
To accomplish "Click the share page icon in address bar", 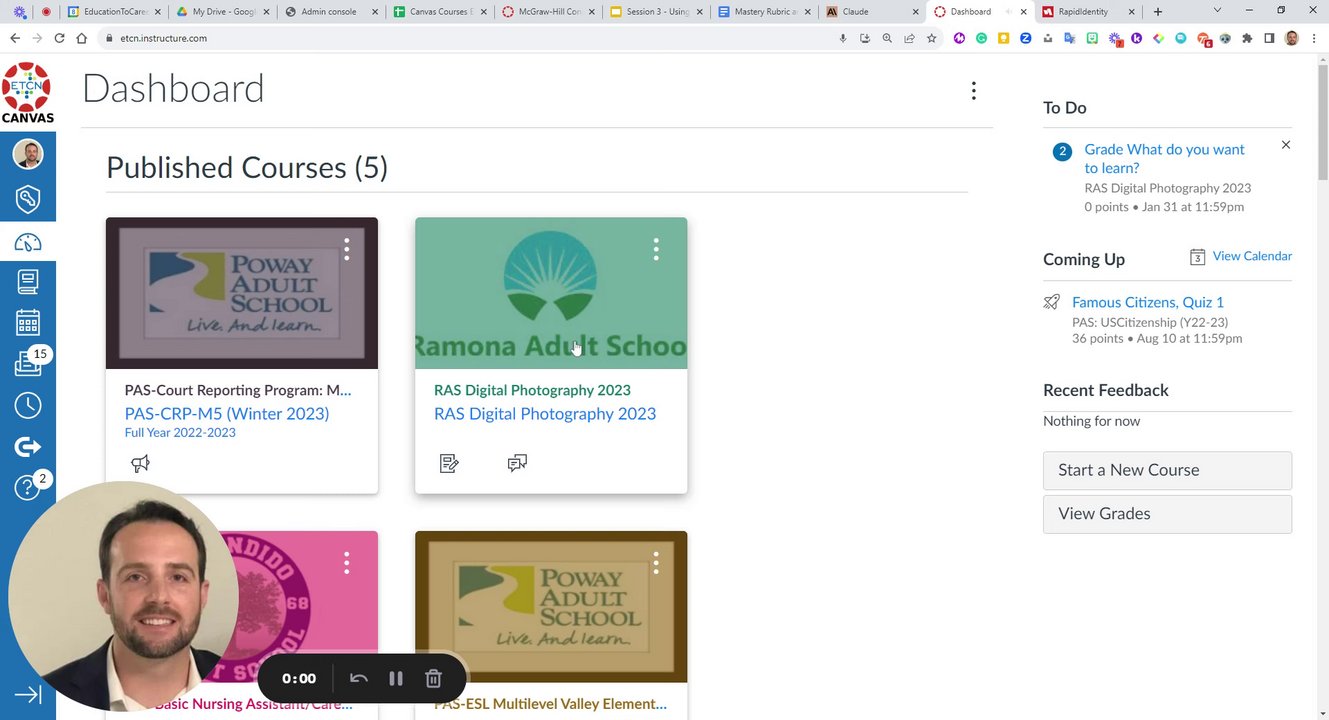I will [x=909, y=38].
